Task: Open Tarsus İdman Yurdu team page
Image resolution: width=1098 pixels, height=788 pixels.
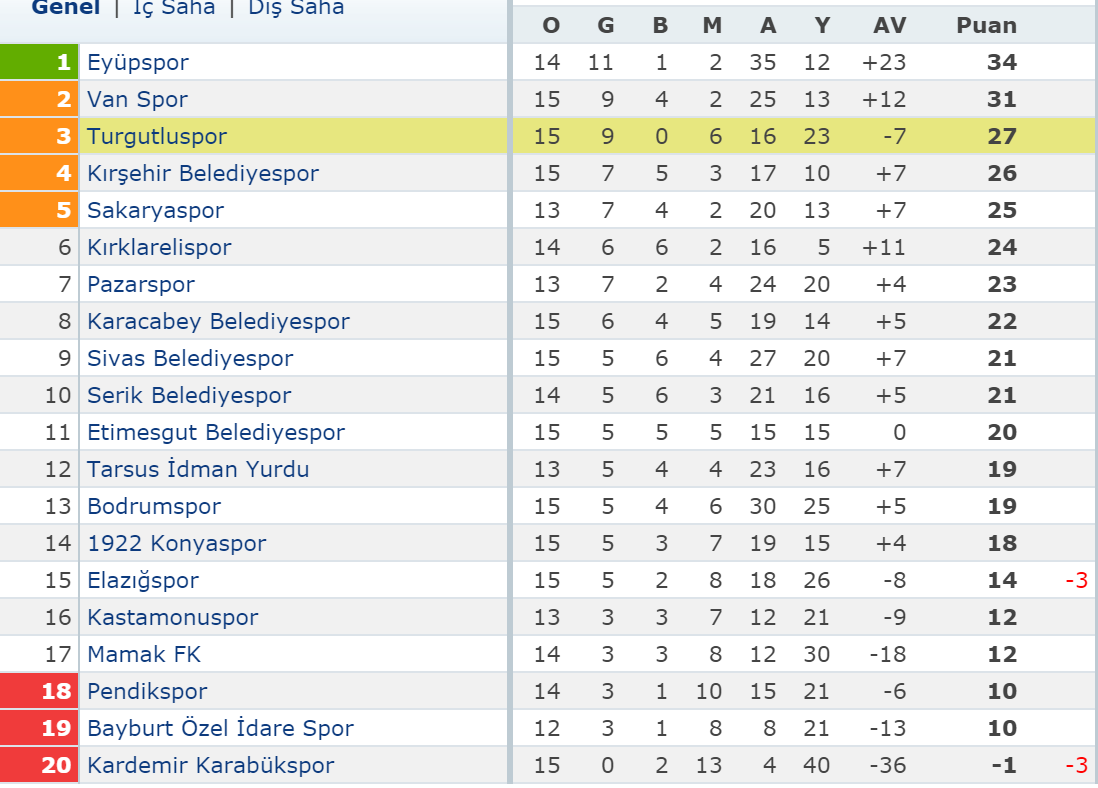Action: point(198,469)
